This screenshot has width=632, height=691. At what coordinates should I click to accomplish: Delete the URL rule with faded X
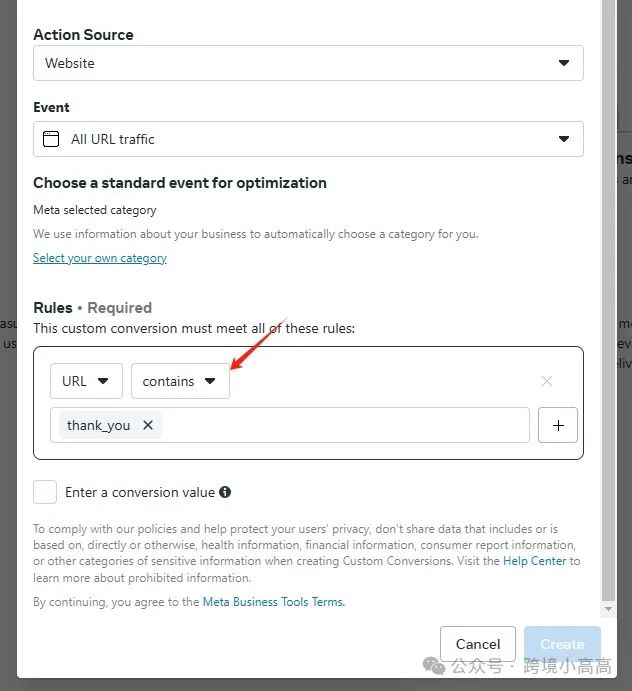(546, 381)
